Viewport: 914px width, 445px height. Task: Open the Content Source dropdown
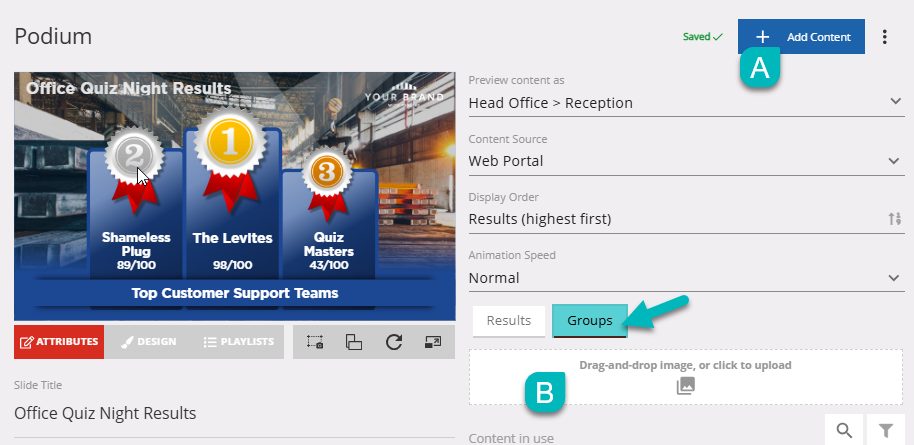686,161
